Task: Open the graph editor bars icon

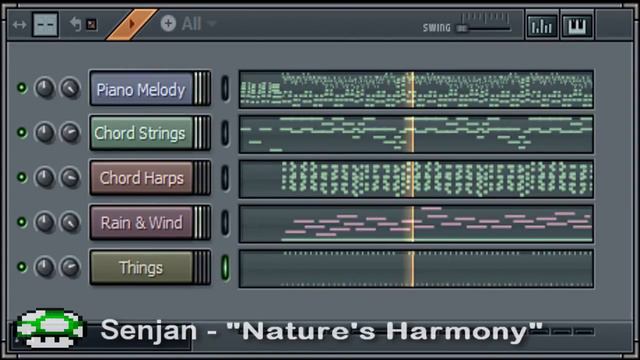Action: (542, 26)
